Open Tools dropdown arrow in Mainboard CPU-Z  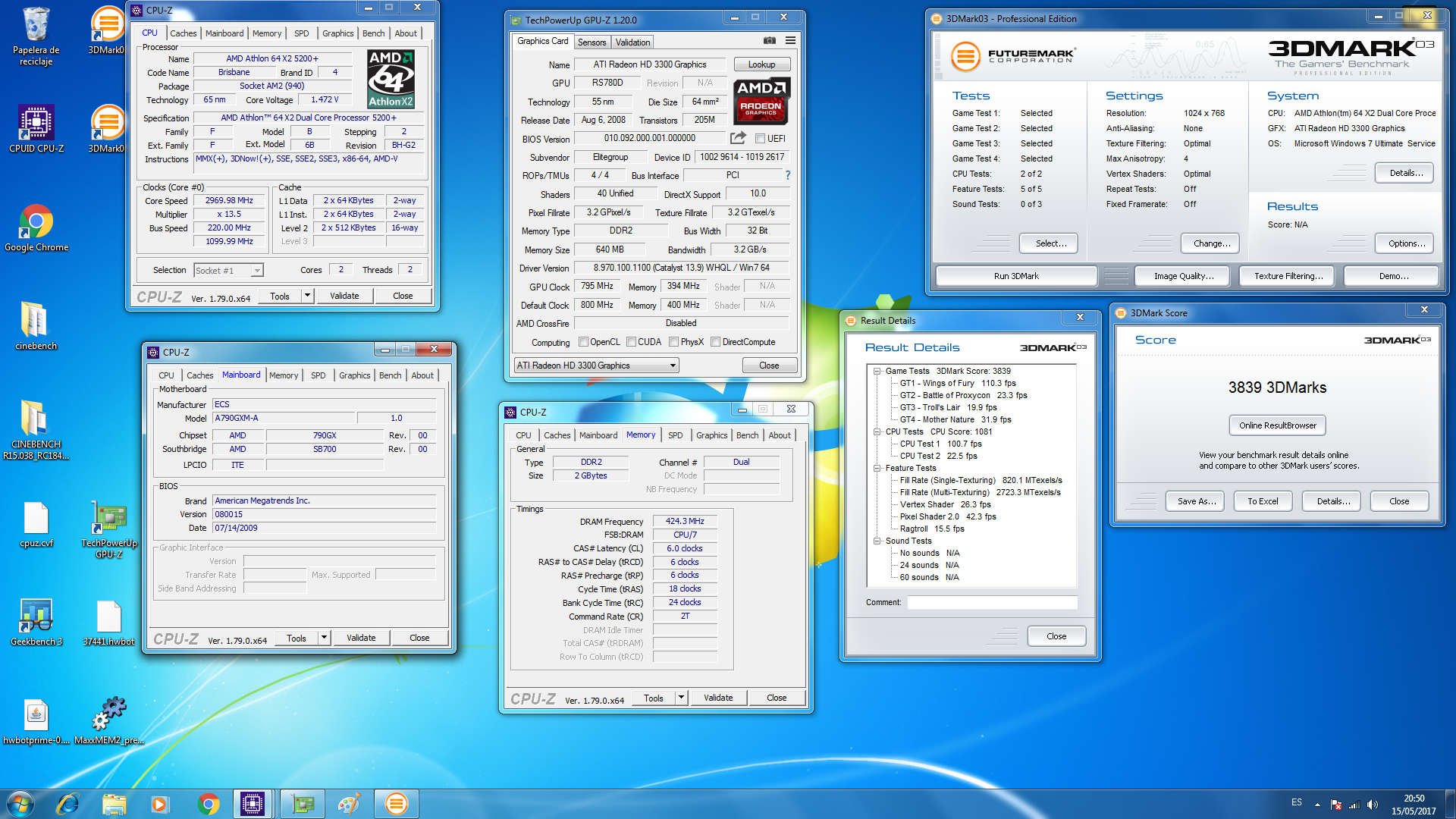[324, 638]
